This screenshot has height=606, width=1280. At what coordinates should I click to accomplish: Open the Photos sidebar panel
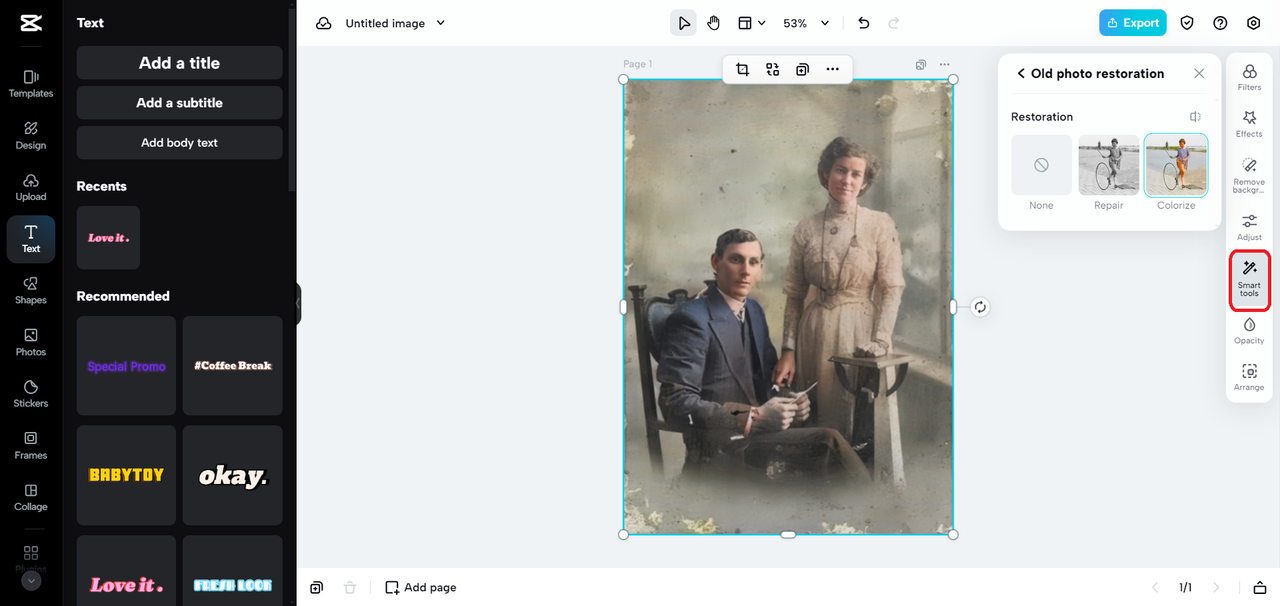(x=31, y=343)
